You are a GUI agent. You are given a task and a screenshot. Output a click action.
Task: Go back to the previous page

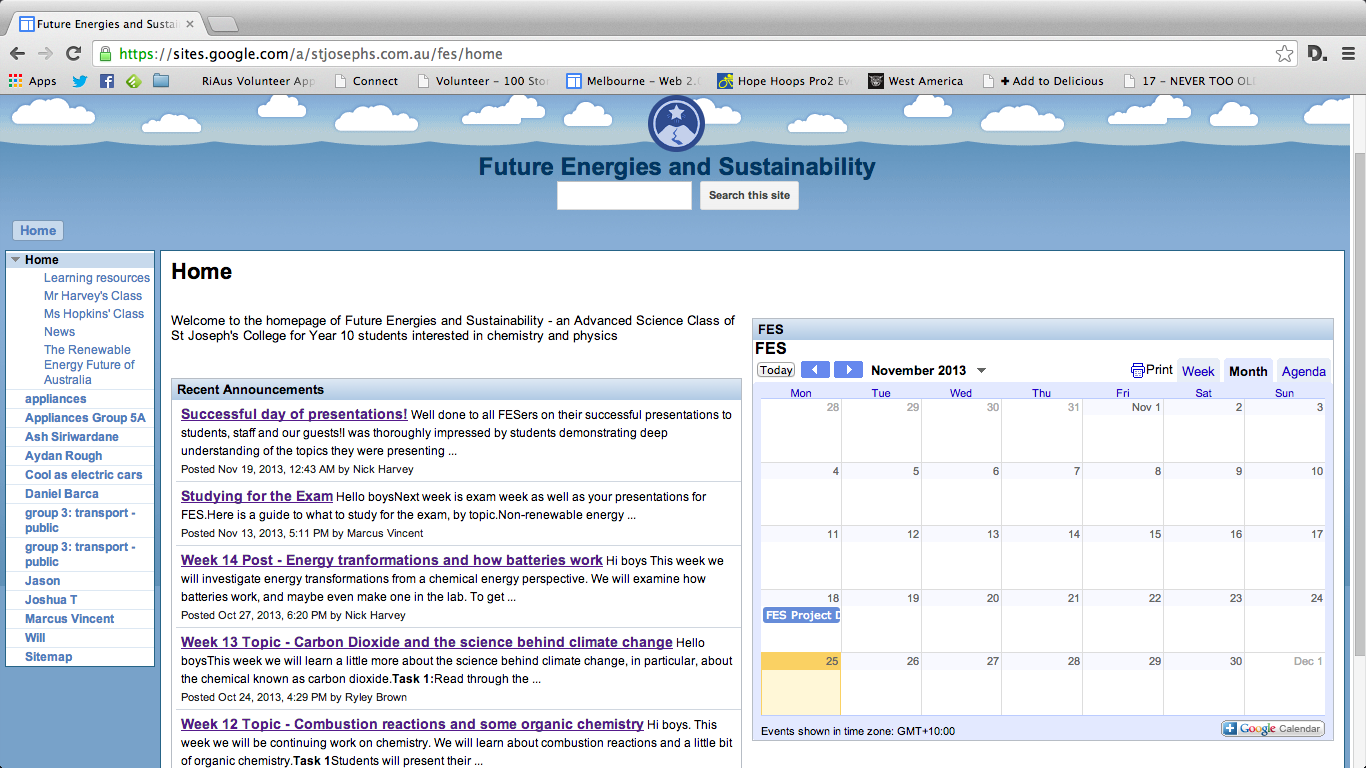(x=18, y=54)
